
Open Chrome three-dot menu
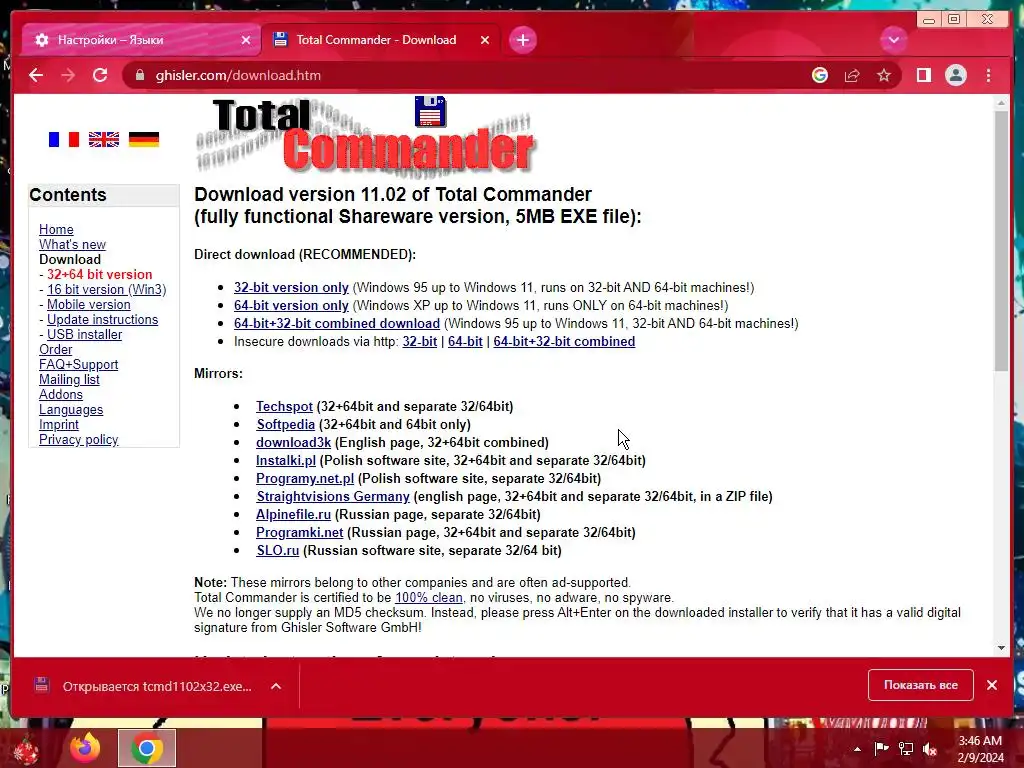click(x=988, y=75)
